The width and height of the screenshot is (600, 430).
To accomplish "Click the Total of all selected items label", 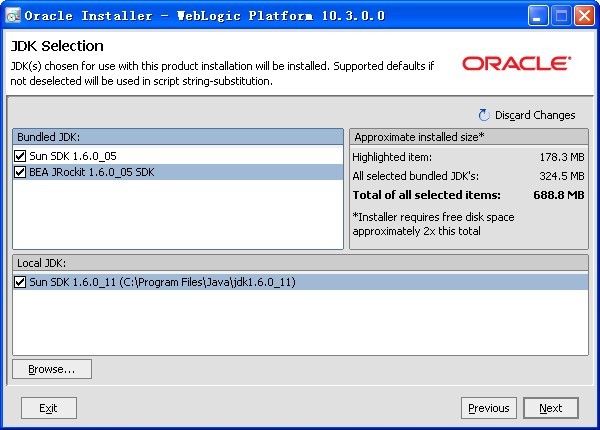I will coord(426,195).
